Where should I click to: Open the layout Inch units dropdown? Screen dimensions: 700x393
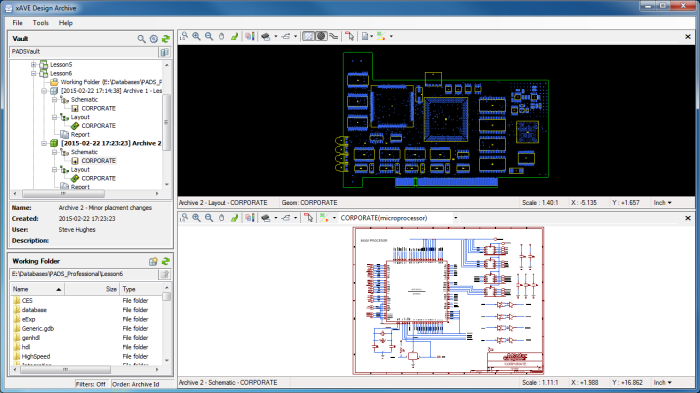click(x=662, y=203)
